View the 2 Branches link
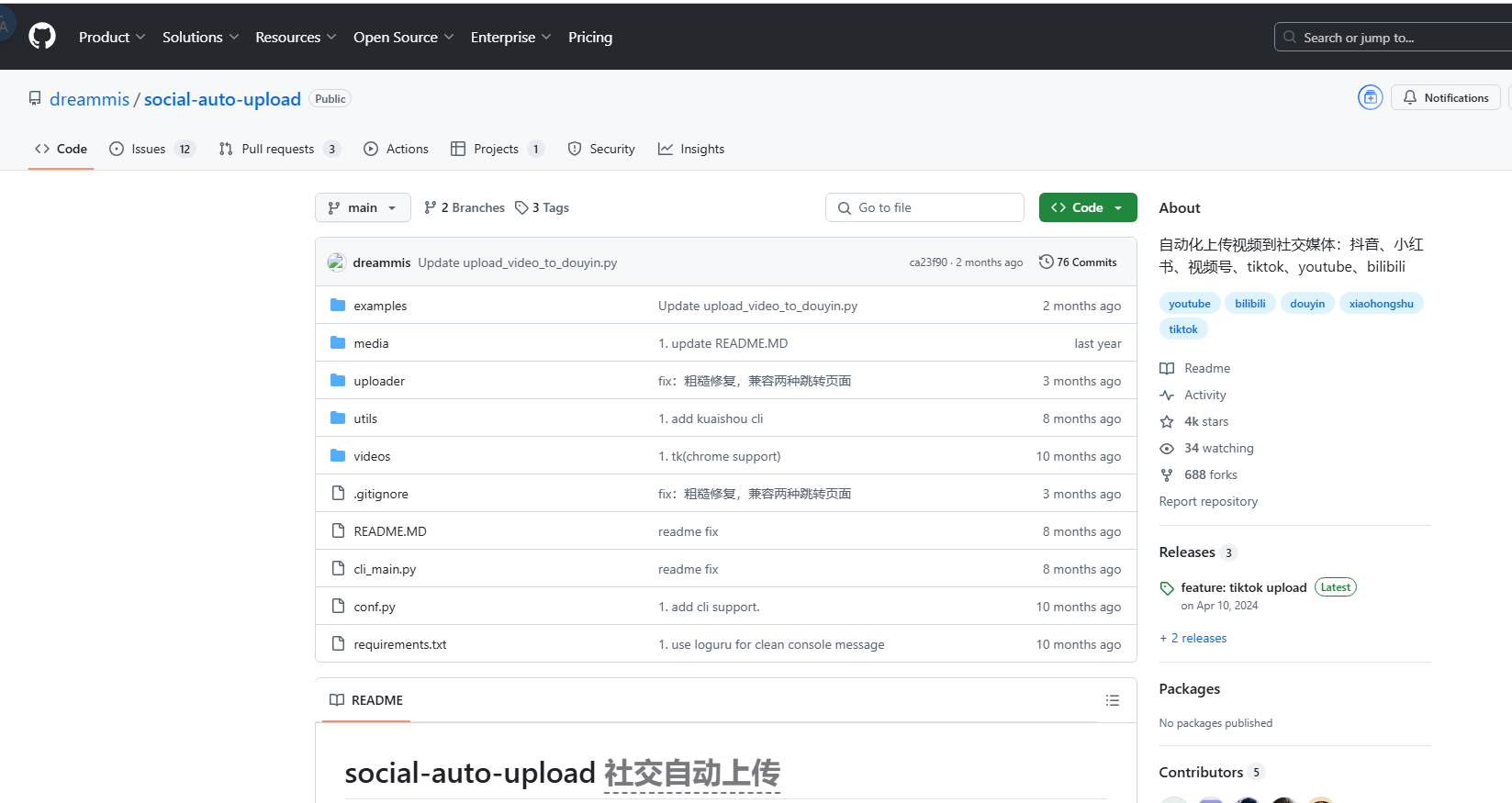 [x=465, y=207]
